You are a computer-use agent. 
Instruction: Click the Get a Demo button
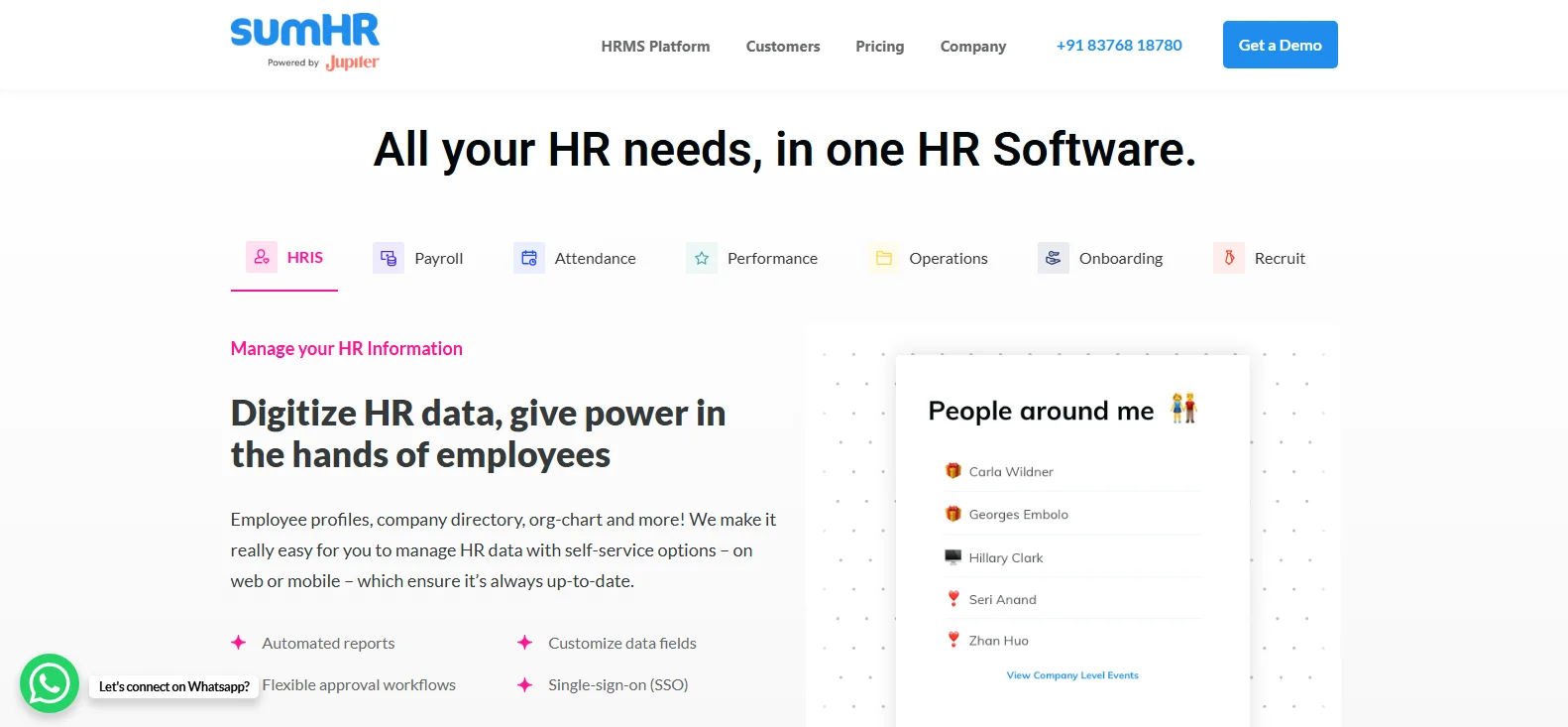1280,45
